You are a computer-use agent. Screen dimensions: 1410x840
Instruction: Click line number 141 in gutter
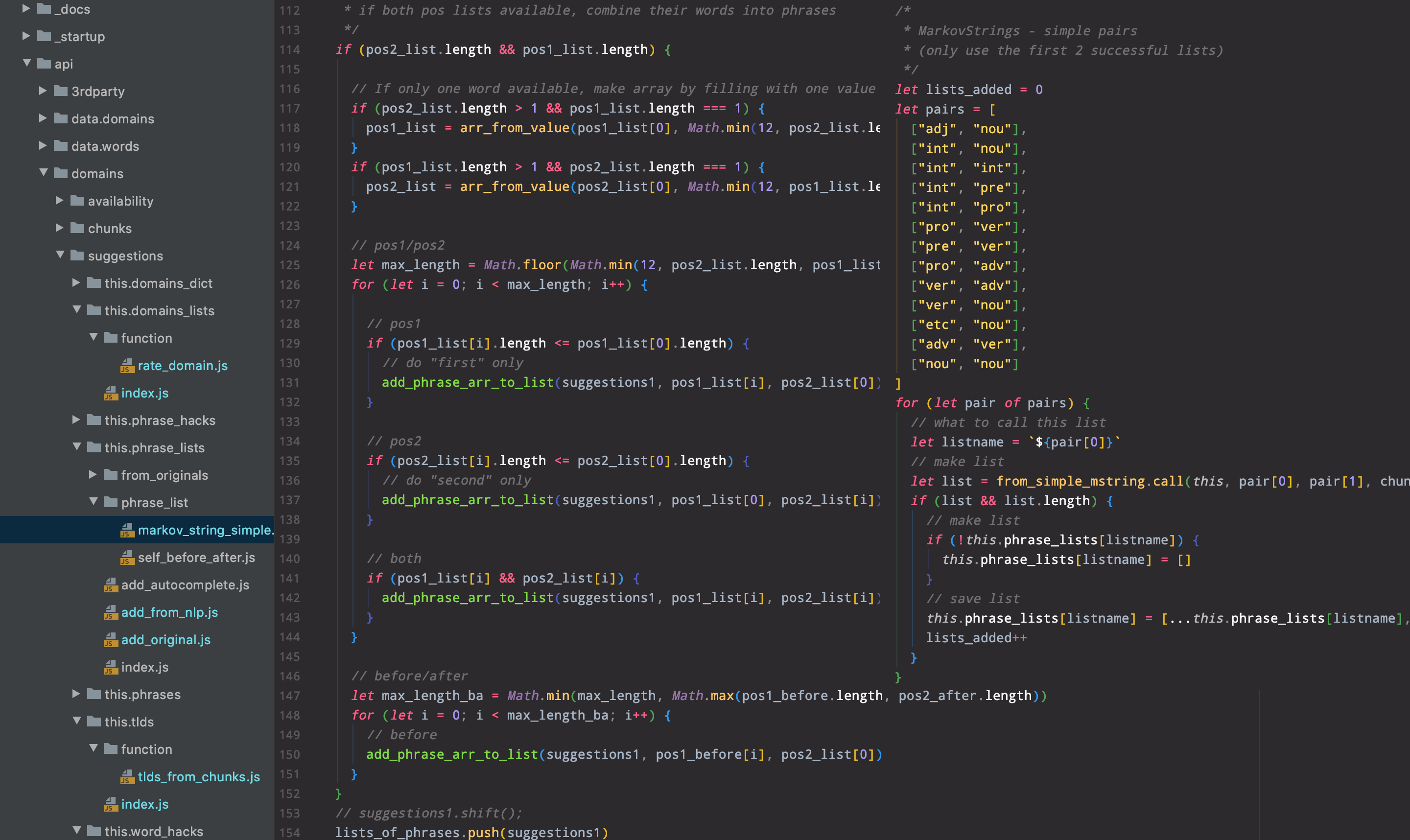click(x=290, y=579)
